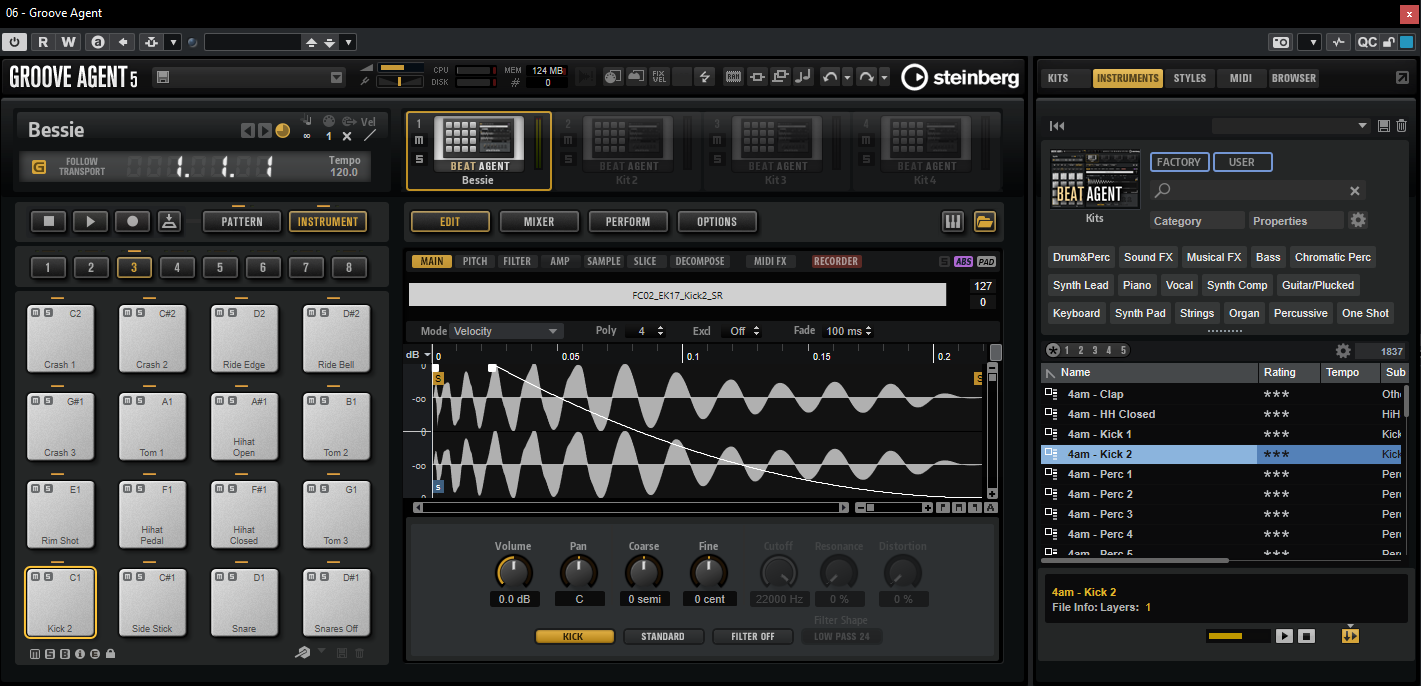1421x686 pixels.
Task: Open the dB axis dropdown
Action: coord(417,355)
